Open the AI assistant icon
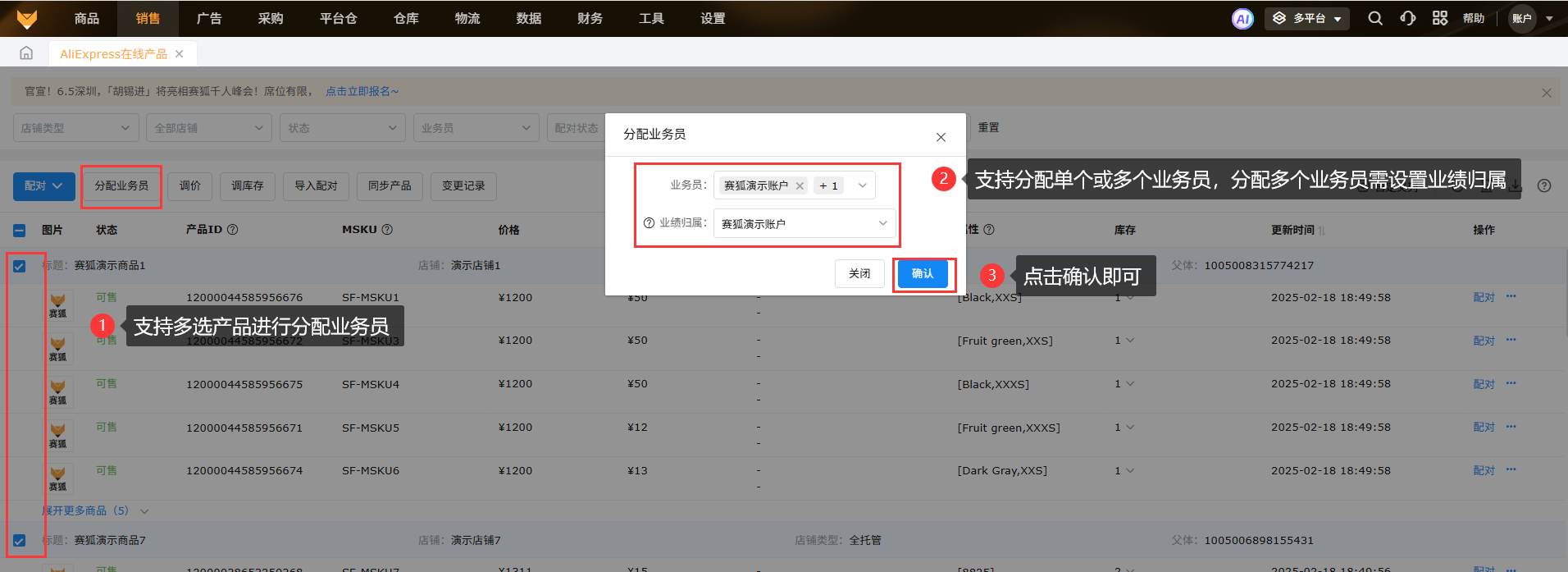 1242,18
